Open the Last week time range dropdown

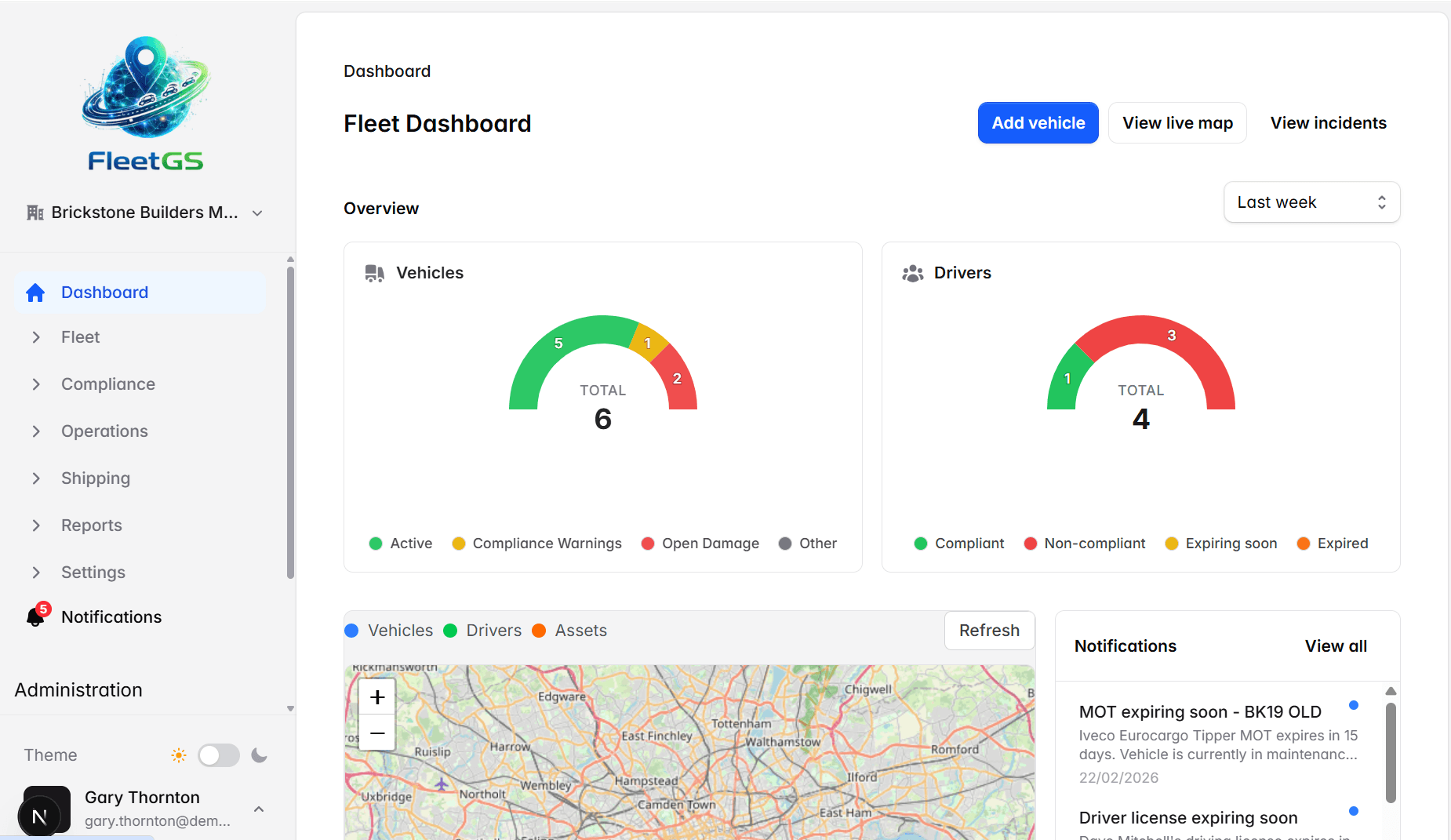pos(1311,202)
